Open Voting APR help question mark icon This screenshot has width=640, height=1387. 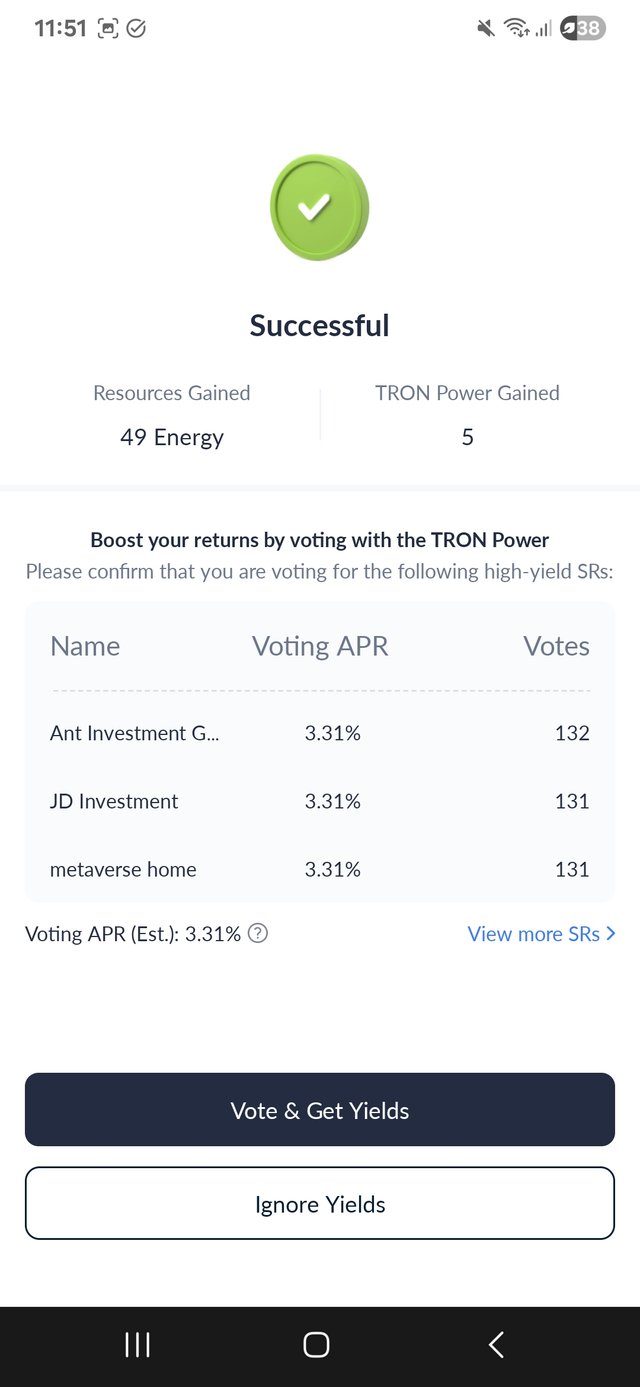click(258, 934)
